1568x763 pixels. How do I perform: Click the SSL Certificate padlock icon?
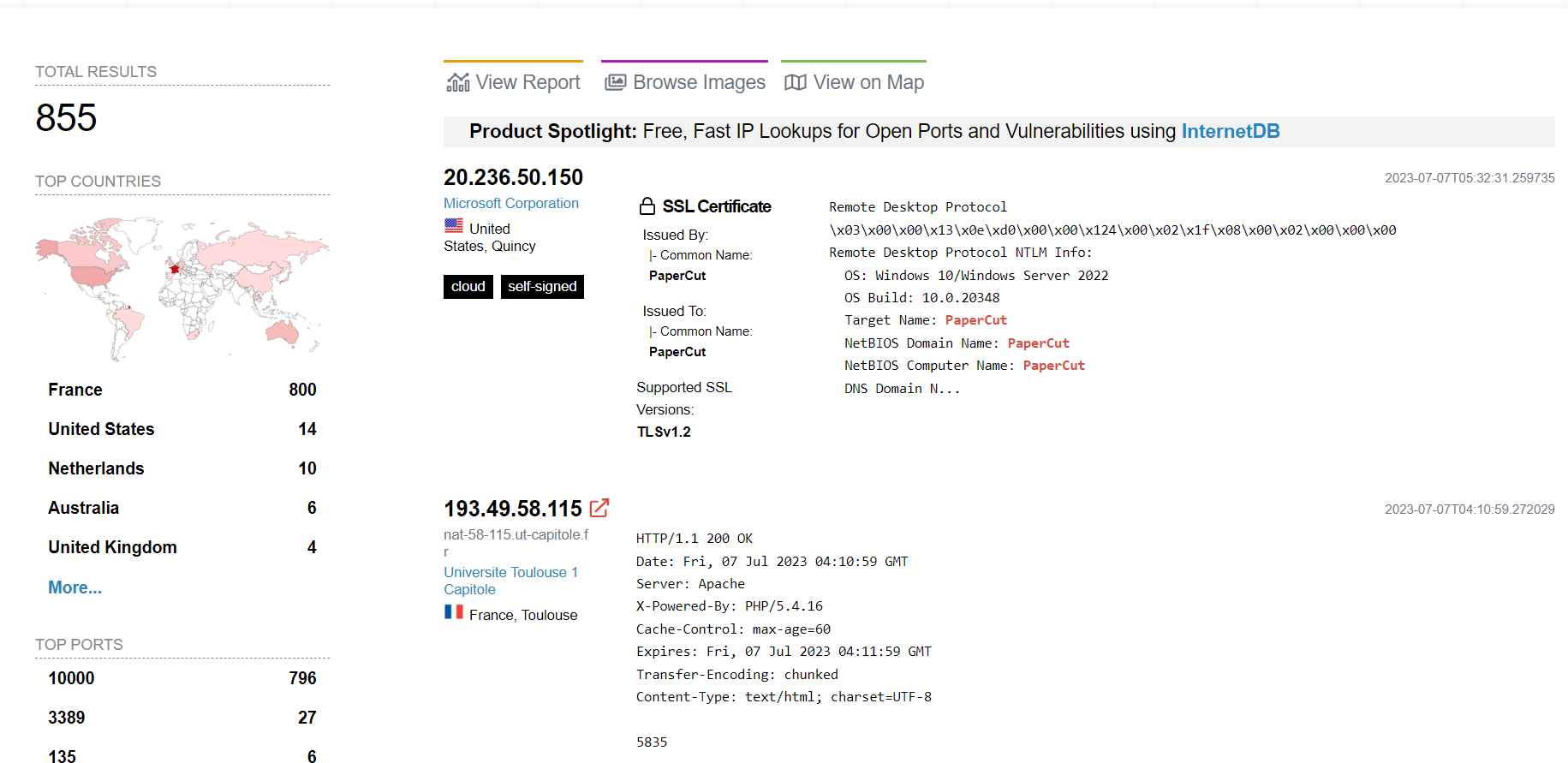(x=647, y=205)
